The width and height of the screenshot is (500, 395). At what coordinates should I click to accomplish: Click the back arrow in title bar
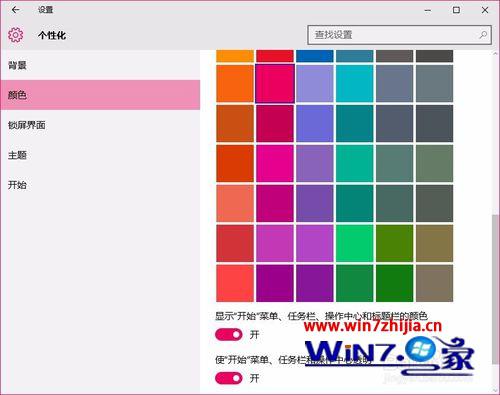click(x=15, y=10)
